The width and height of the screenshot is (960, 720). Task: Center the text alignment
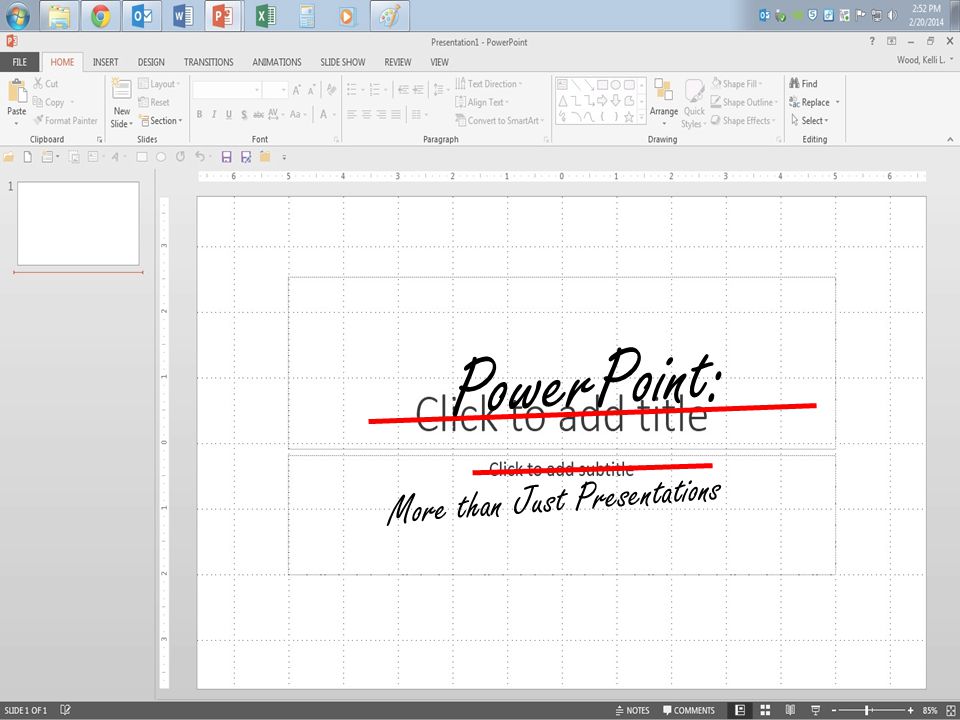click(367, 114)
